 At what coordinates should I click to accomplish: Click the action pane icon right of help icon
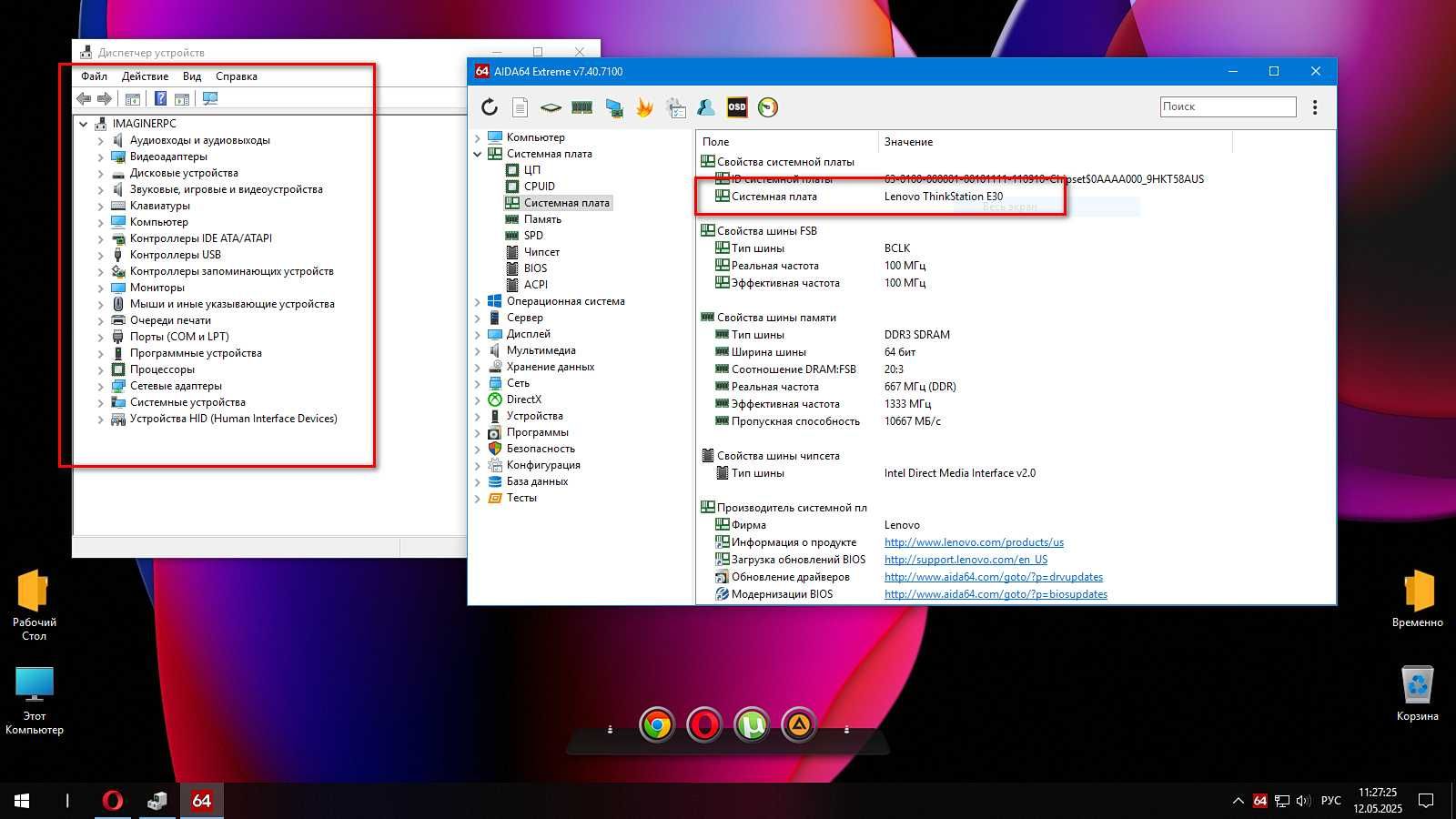(x=182, y=98)
